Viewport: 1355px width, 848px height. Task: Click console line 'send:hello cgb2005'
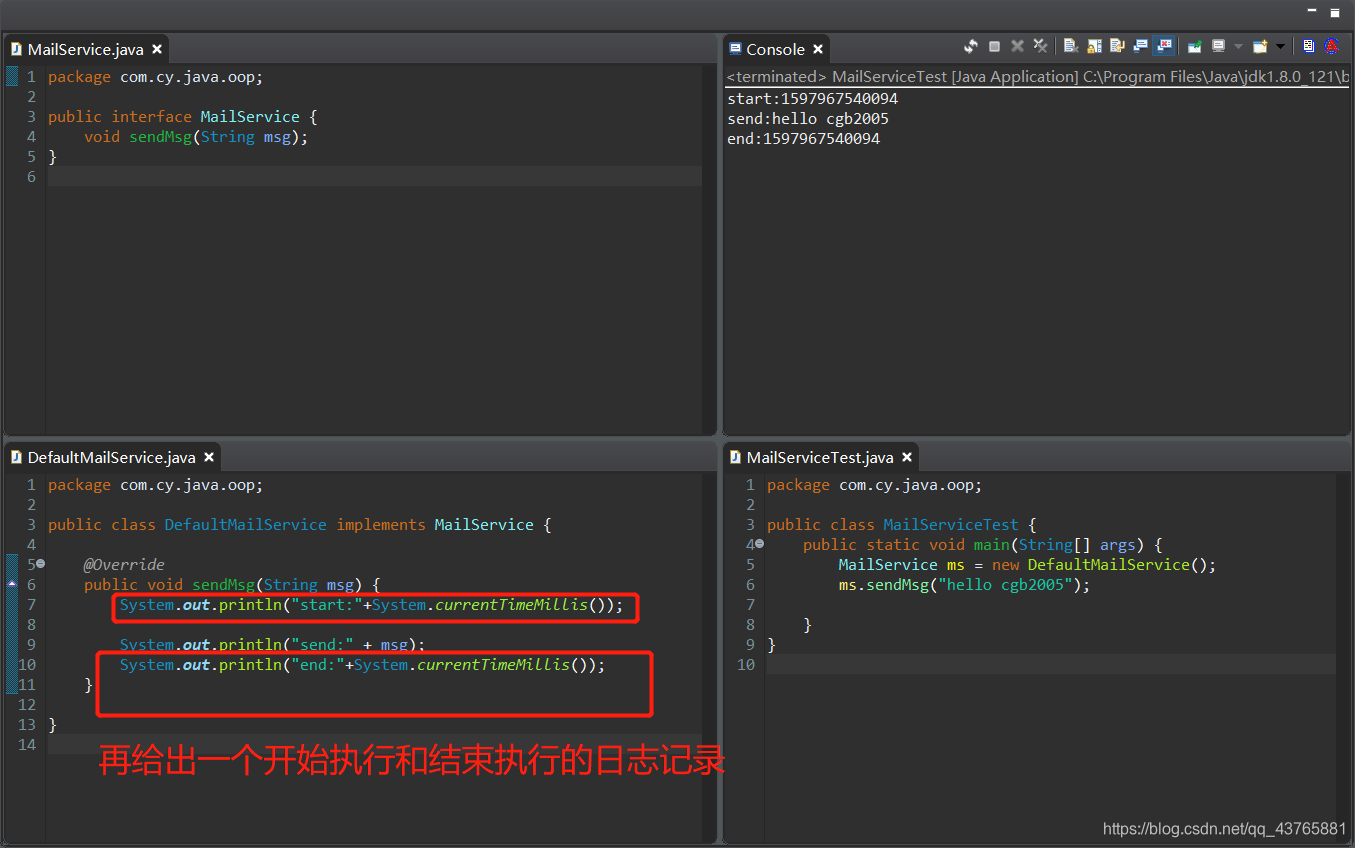click(x=808, y=119)
